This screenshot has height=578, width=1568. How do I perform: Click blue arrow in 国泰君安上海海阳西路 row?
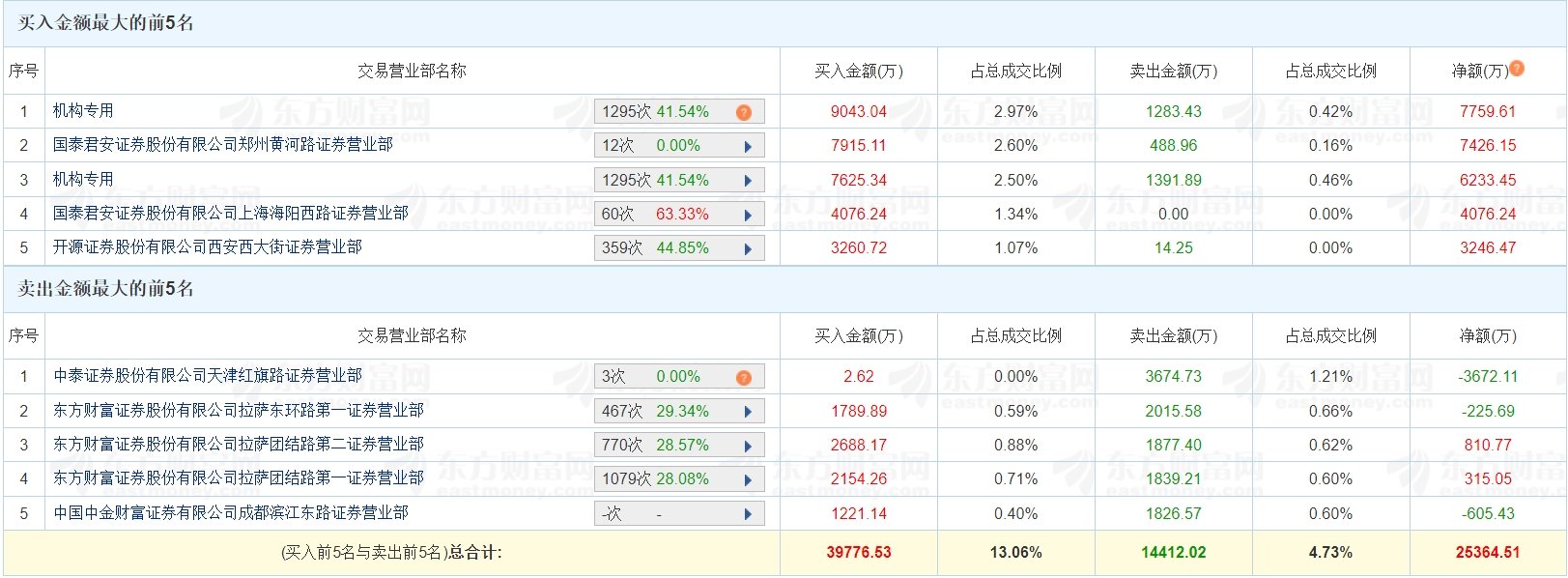click(x=748, y=215)
